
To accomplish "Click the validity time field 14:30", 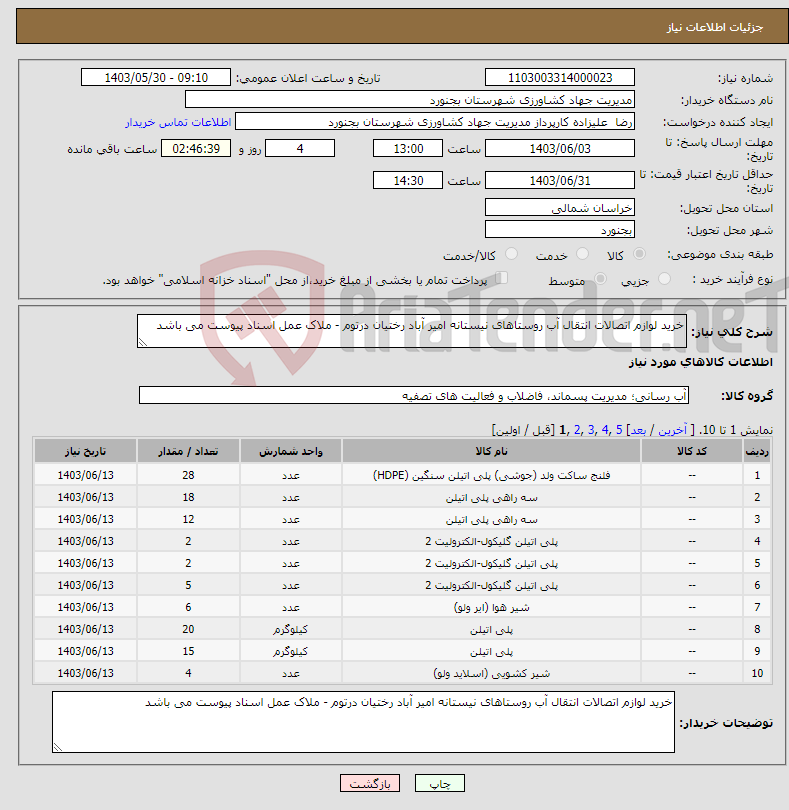I will point(408,181).
